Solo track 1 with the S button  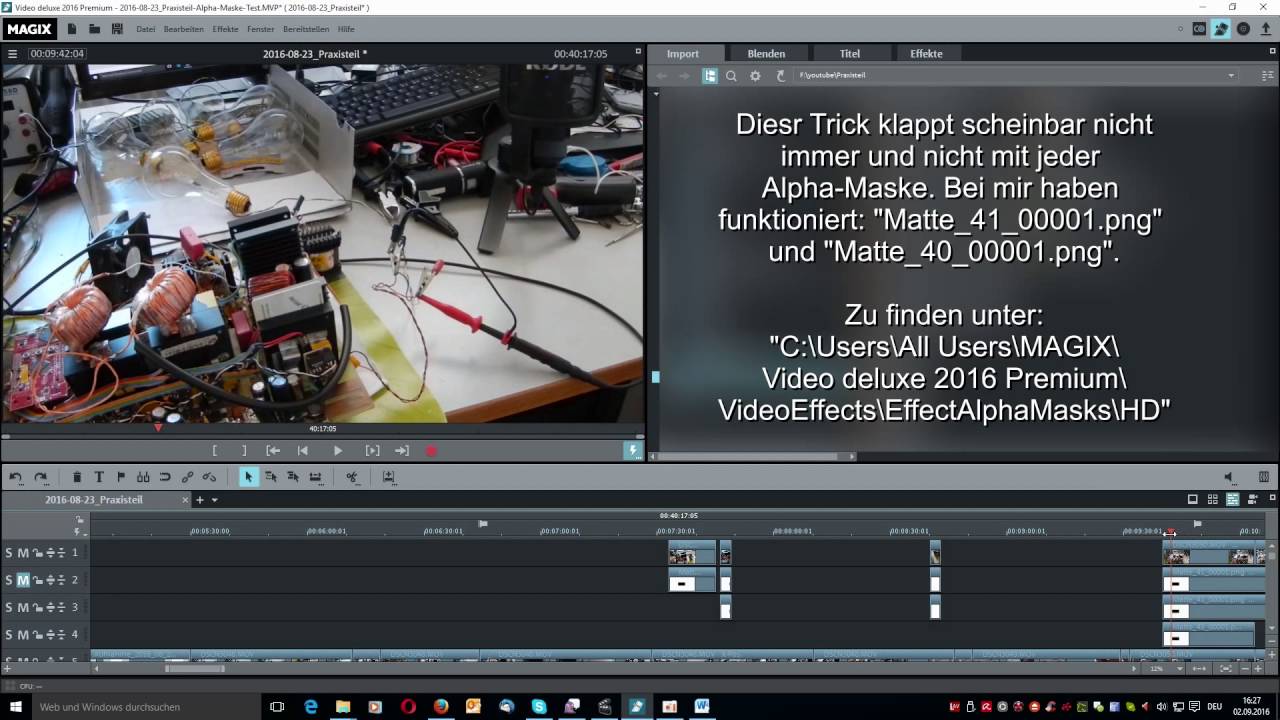tap(9, 553)
